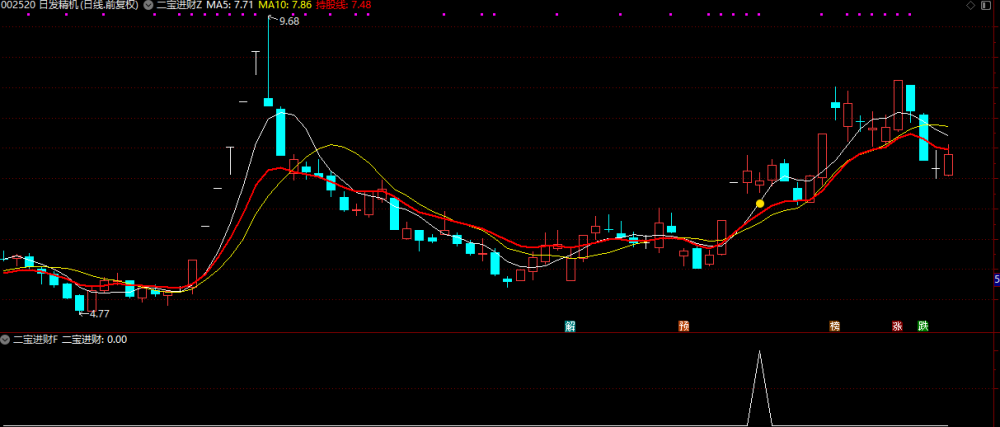
Task: Click the red 持股线: 7.48 label
Action: pyautogui.click(x=343, y=5)
